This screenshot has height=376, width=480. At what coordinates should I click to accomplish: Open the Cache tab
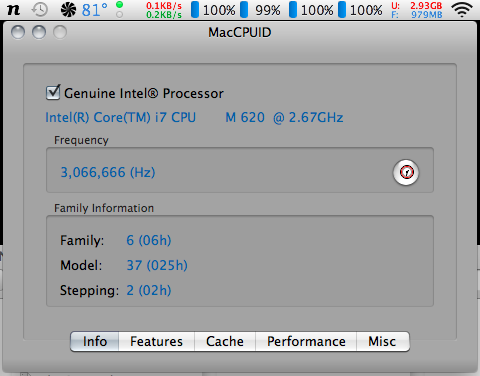click(225, 341)
